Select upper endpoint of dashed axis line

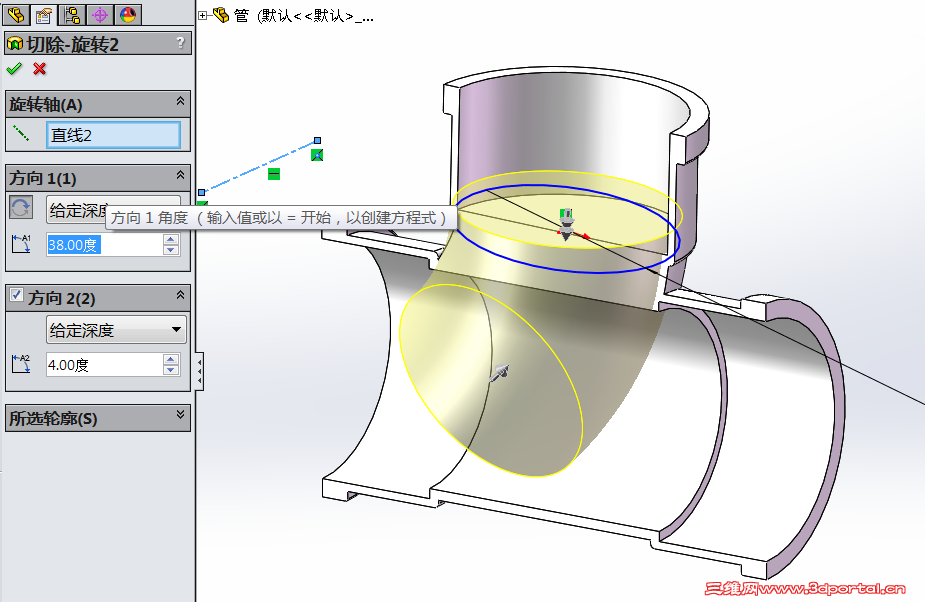click(x=317, y=140)
